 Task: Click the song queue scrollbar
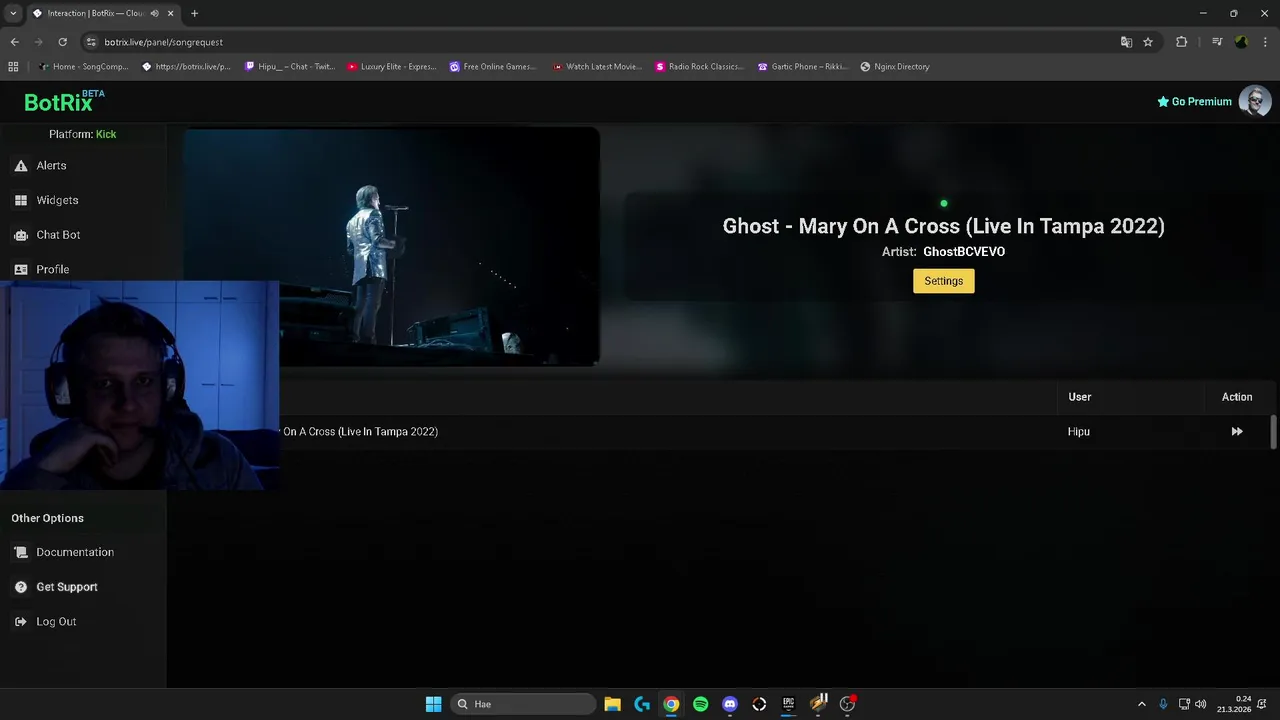(1273, 432)
